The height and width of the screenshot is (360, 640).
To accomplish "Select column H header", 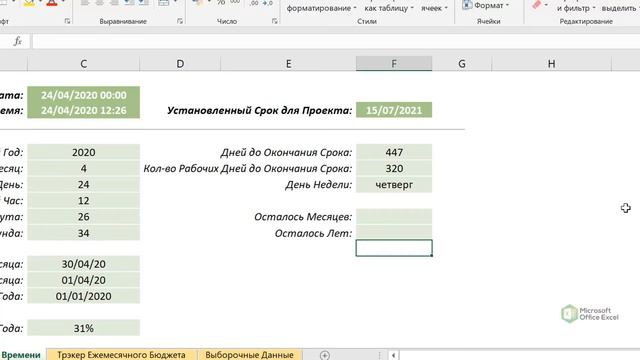I will click(x=551, y=64).
